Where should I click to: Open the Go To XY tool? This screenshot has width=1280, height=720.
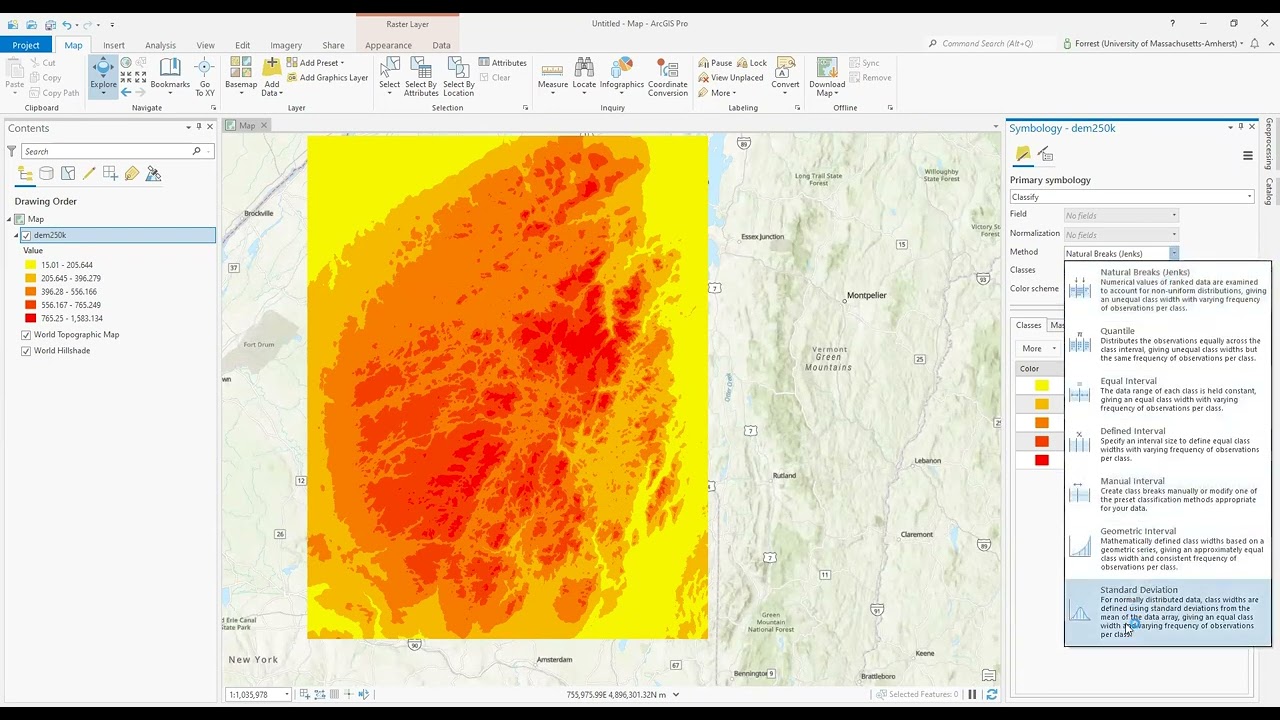[x=204, y=76]
